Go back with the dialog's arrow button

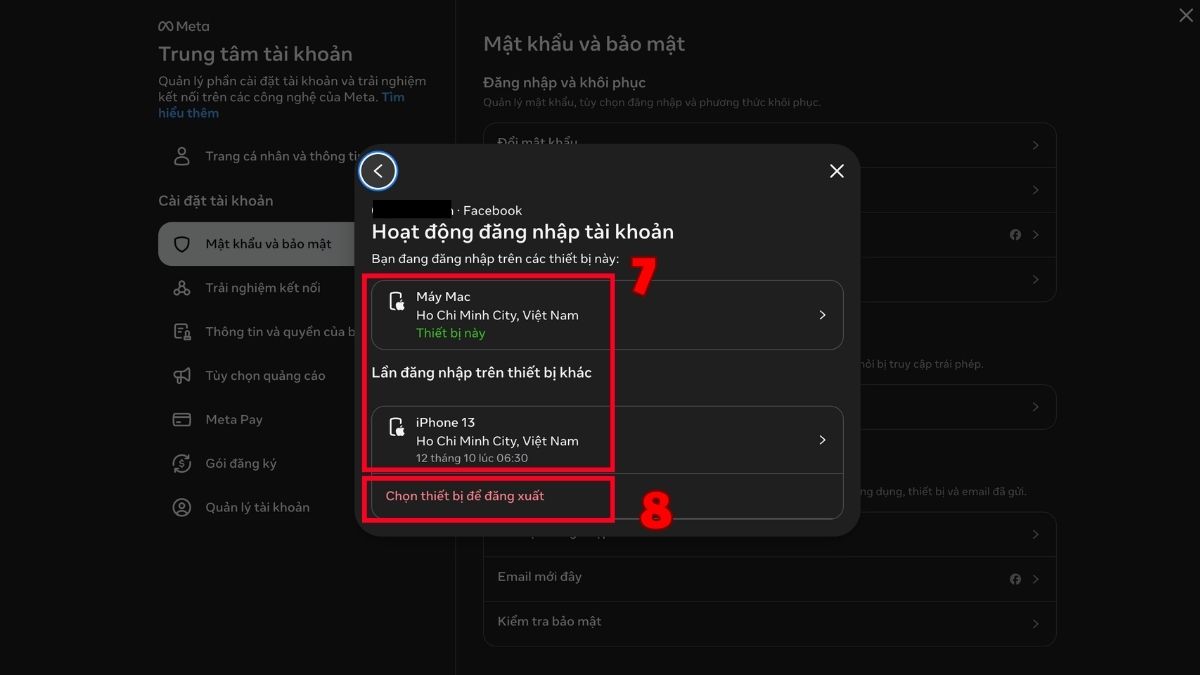[x=378, y=171]
